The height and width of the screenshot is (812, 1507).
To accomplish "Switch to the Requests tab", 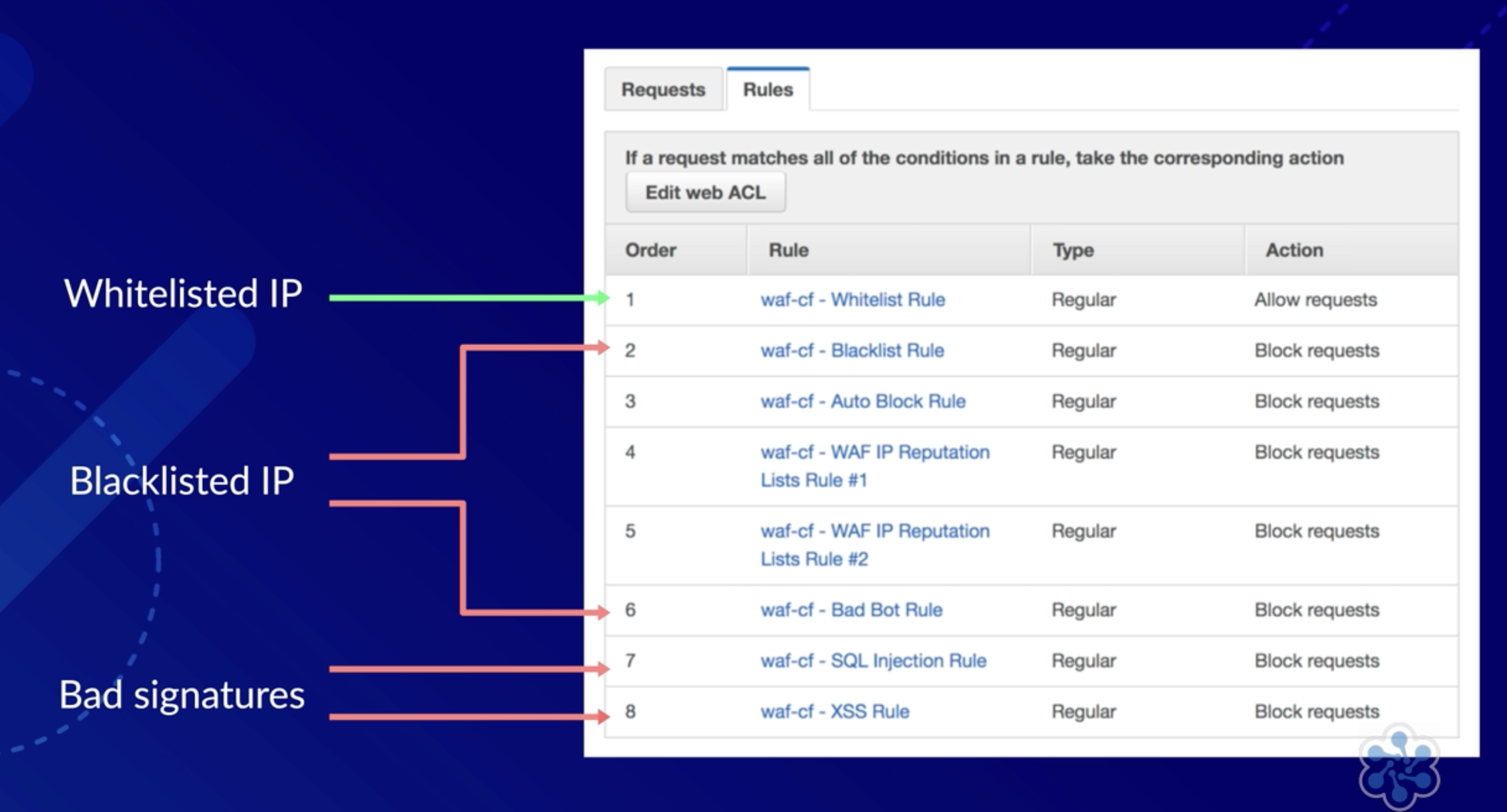I will 663,90.
